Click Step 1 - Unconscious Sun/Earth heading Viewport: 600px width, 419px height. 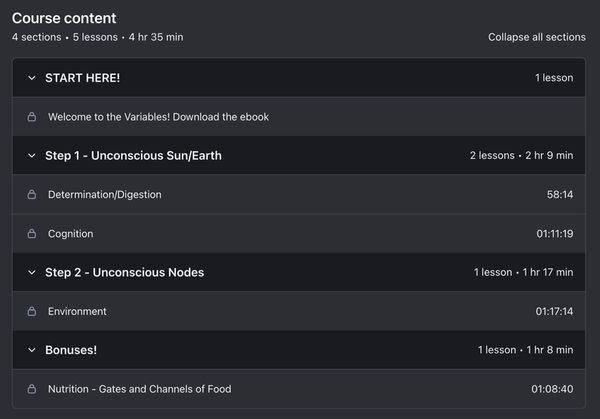coord(133,156)
